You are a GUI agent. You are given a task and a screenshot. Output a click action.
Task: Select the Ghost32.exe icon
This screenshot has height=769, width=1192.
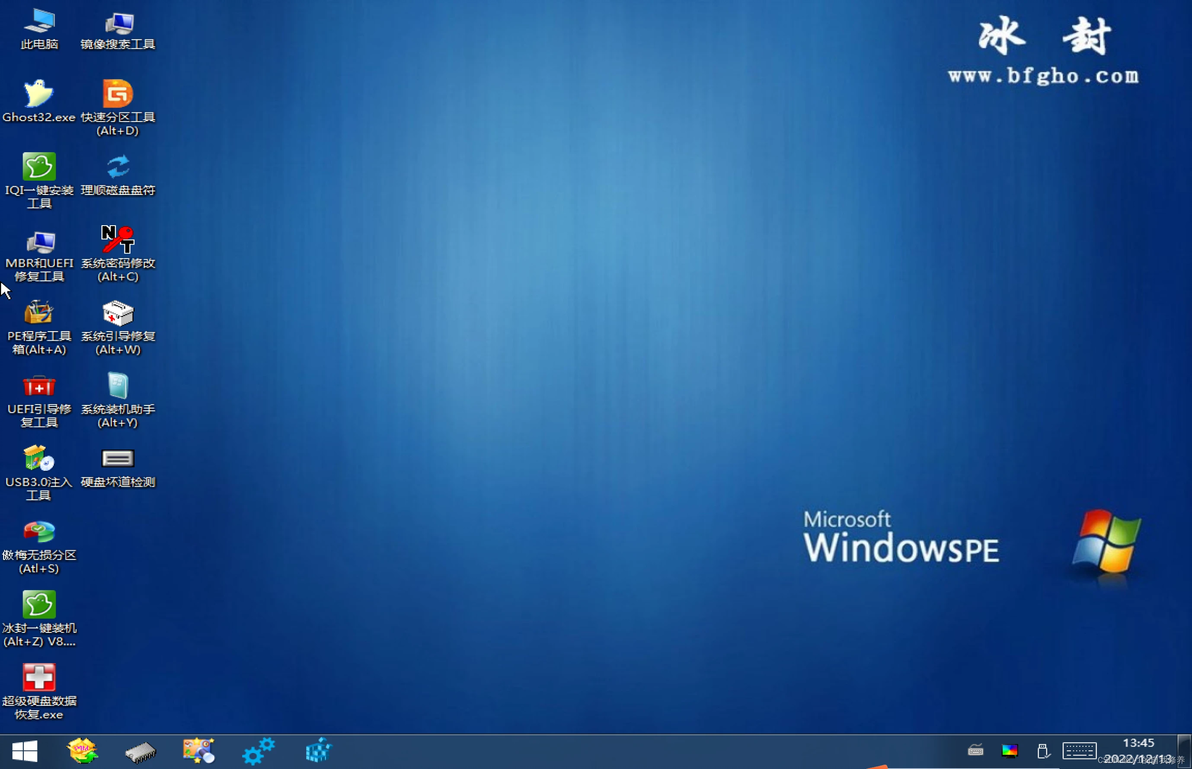tap(39, 101)
